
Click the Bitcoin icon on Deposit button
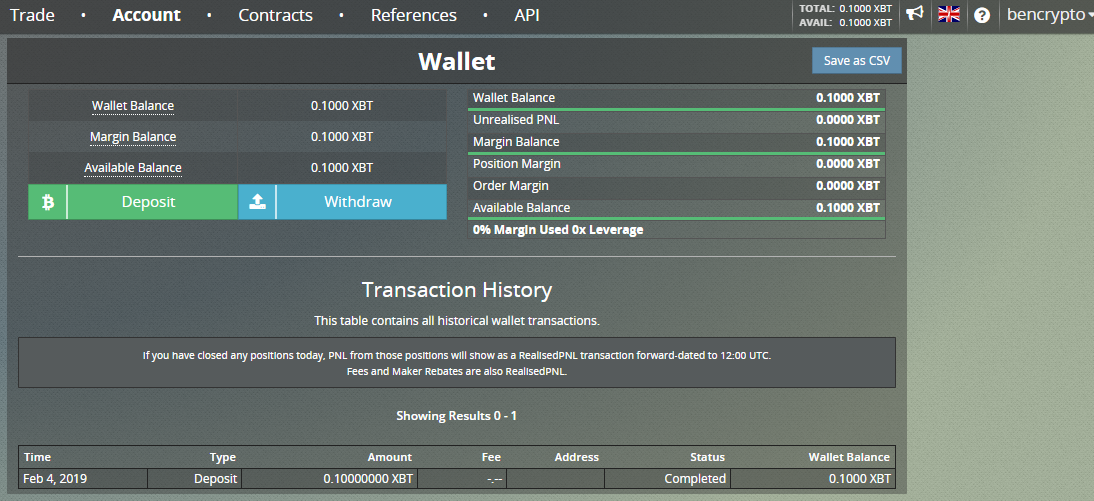[47, 202]
